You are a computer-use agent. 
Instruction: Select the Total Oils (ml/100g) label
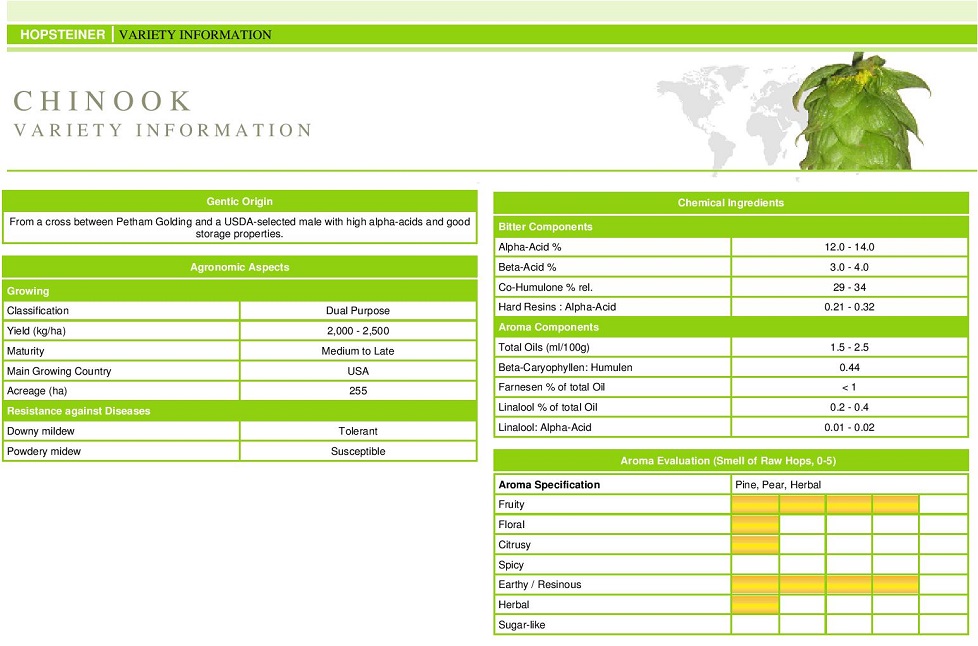(x=544, y=347)
